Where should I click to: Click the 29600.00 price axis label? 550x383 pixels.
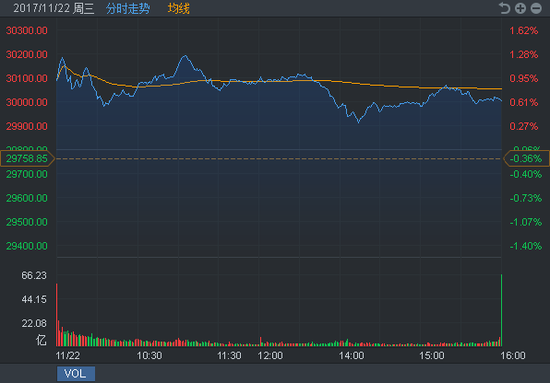coord(27,198)
